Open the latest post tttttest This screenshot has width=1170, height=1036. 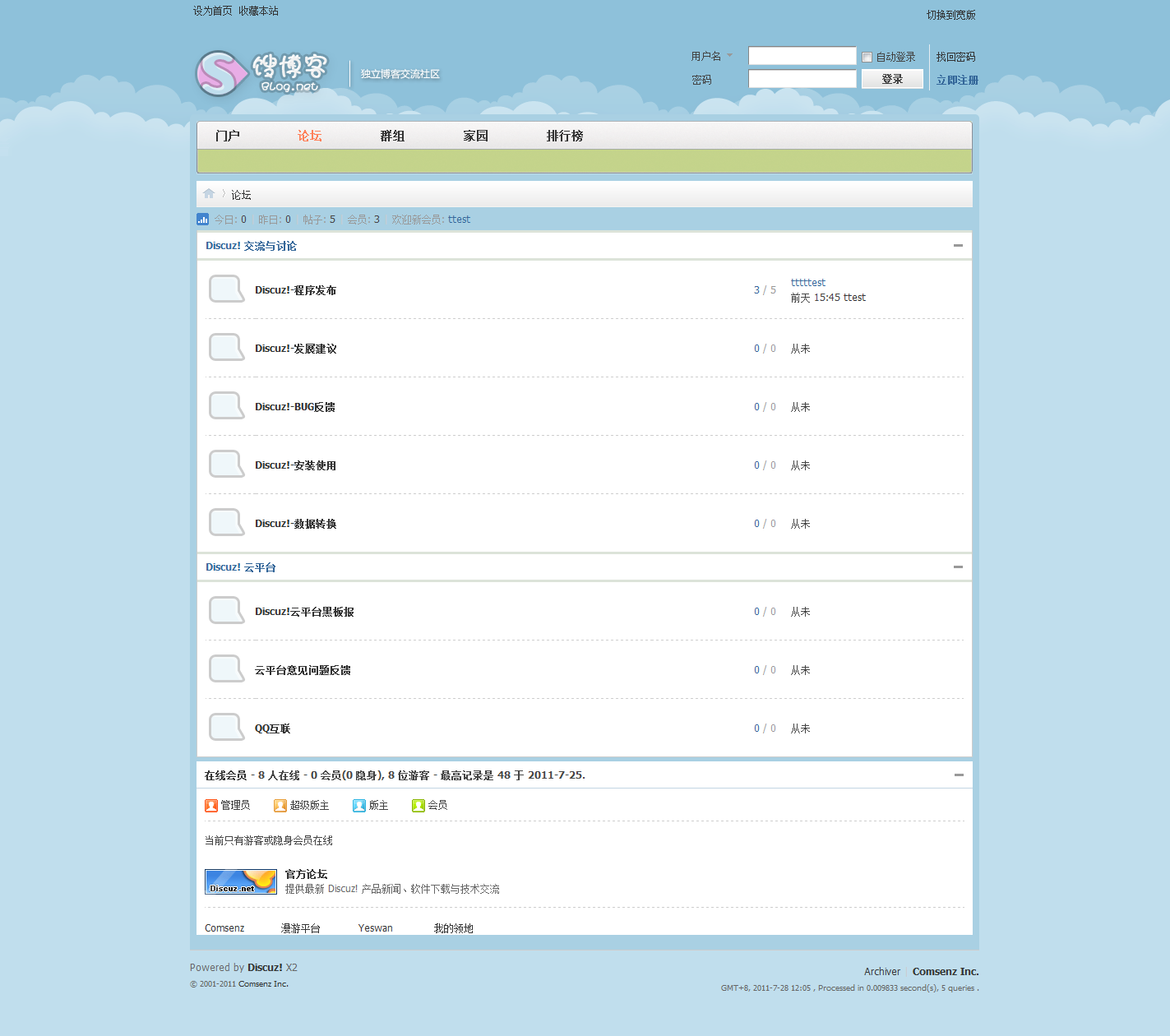click(808, 282)
